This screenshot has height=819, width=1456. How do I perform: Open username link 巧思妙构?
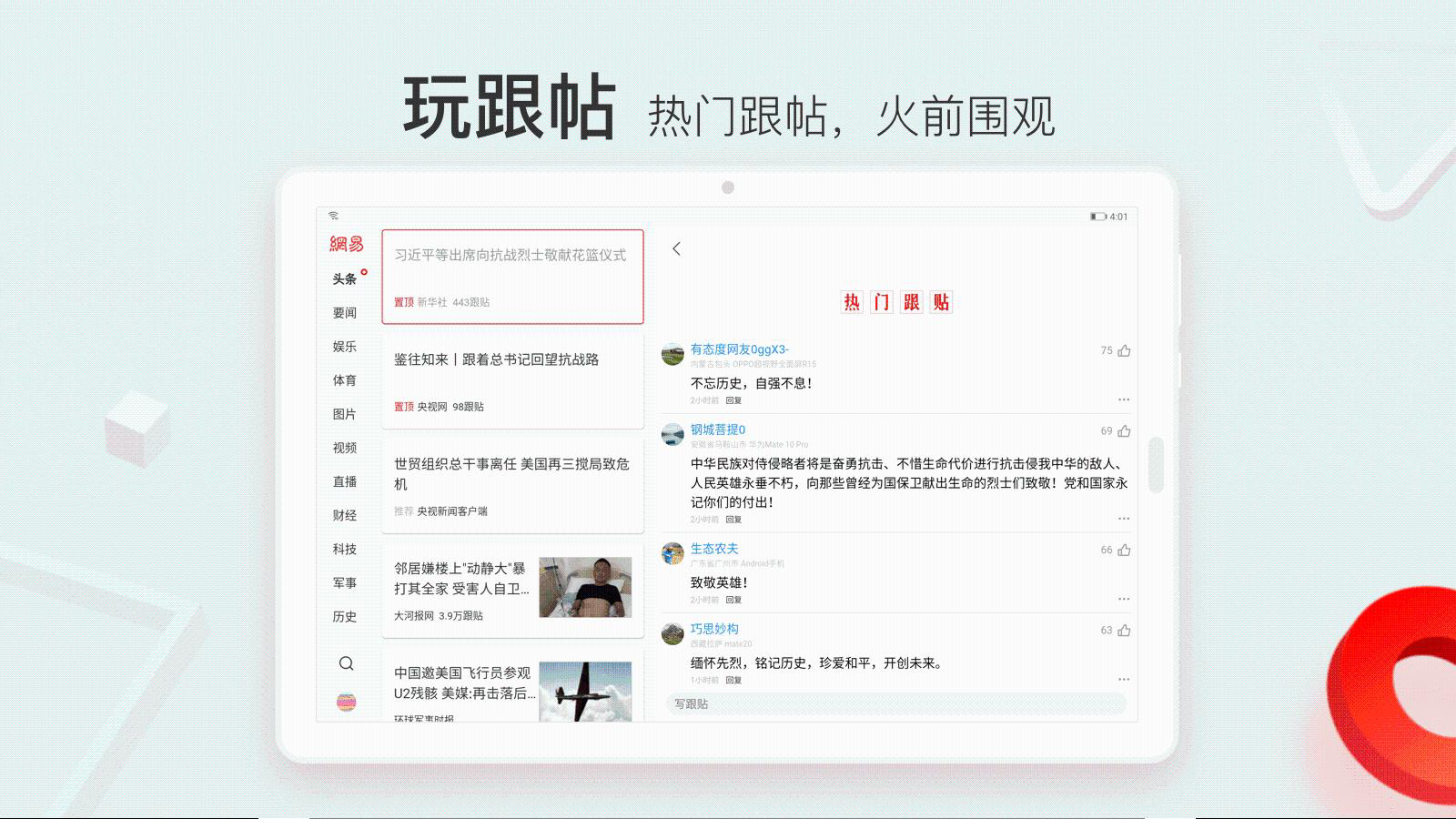pos(714,629)
